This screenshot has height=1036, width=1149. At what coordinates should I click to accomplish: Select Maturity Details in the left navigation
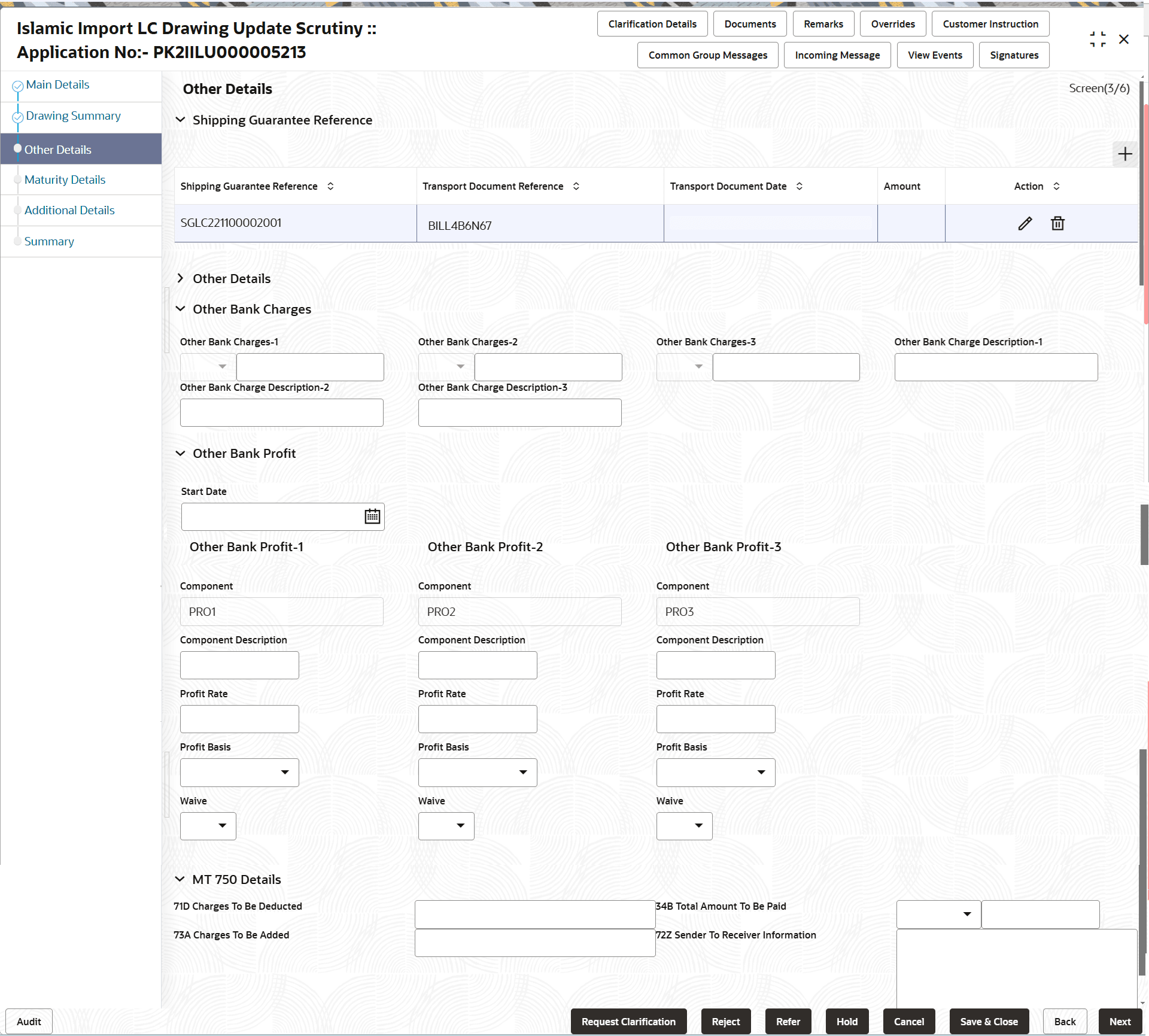64,179
